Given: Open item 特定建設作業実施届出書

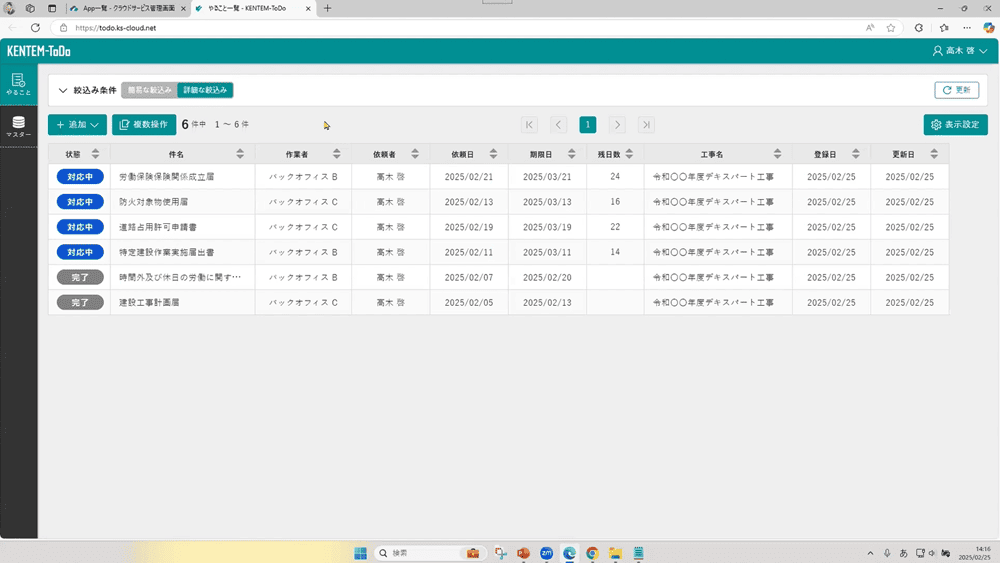Looking at the screenshot, I should pos(166,252).
